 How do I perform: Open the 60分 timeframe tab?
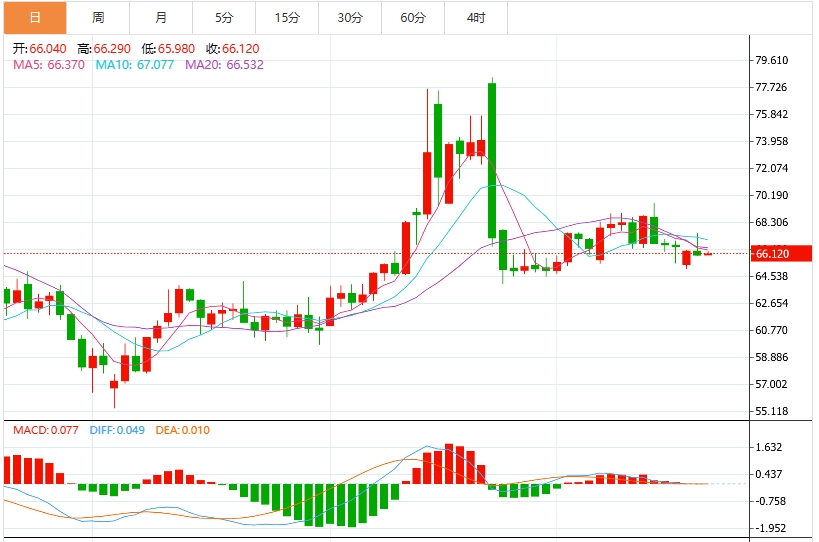click(x=413, y=18)
